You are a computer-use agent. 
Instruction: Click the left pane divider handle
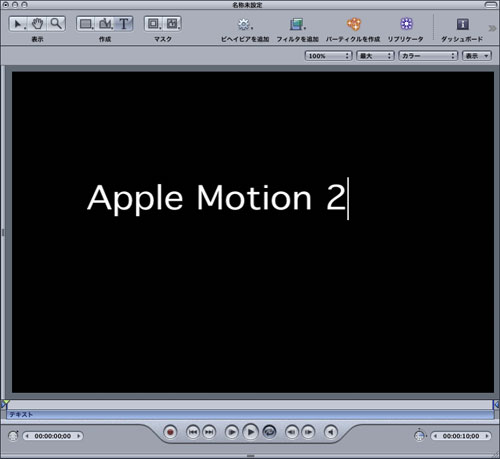(x=3, y=232)
